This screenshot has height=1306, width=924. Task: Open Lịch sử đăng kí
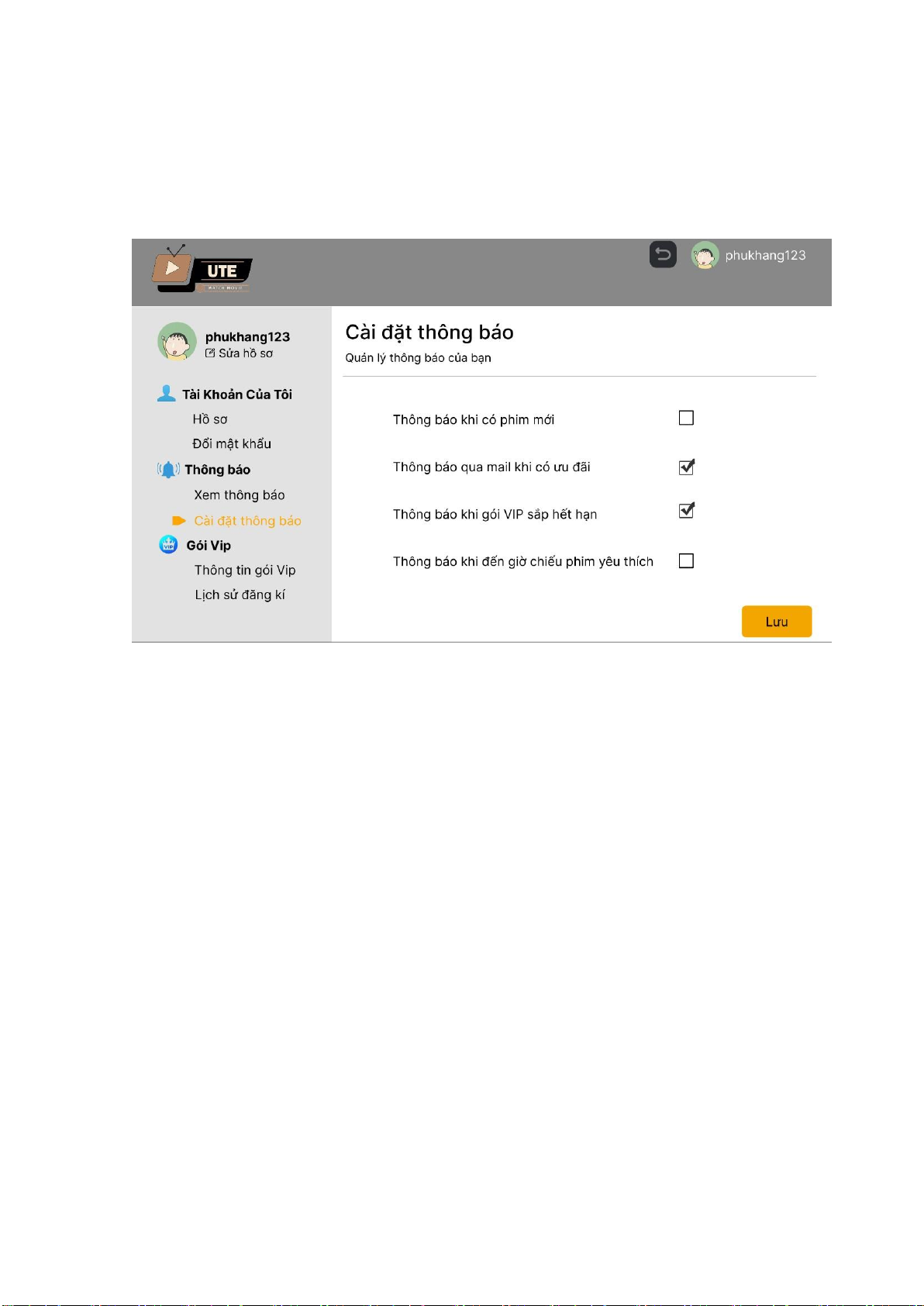(240, 594)
